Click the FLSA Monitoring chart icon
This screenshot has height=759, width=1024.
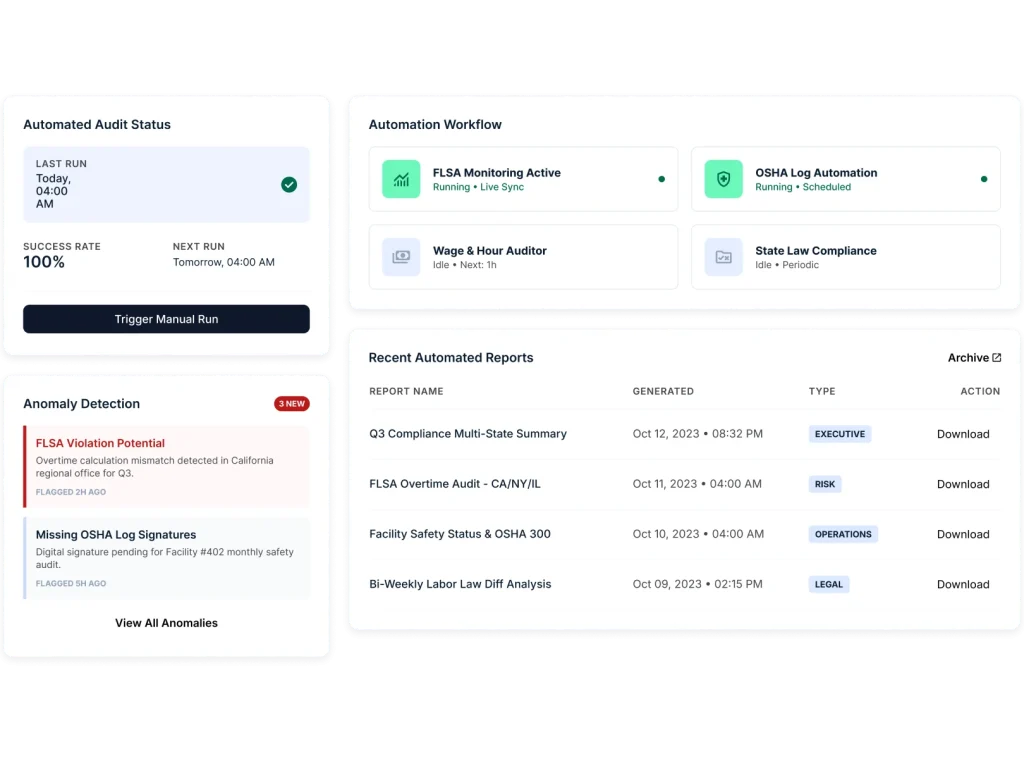click(401, 179)
